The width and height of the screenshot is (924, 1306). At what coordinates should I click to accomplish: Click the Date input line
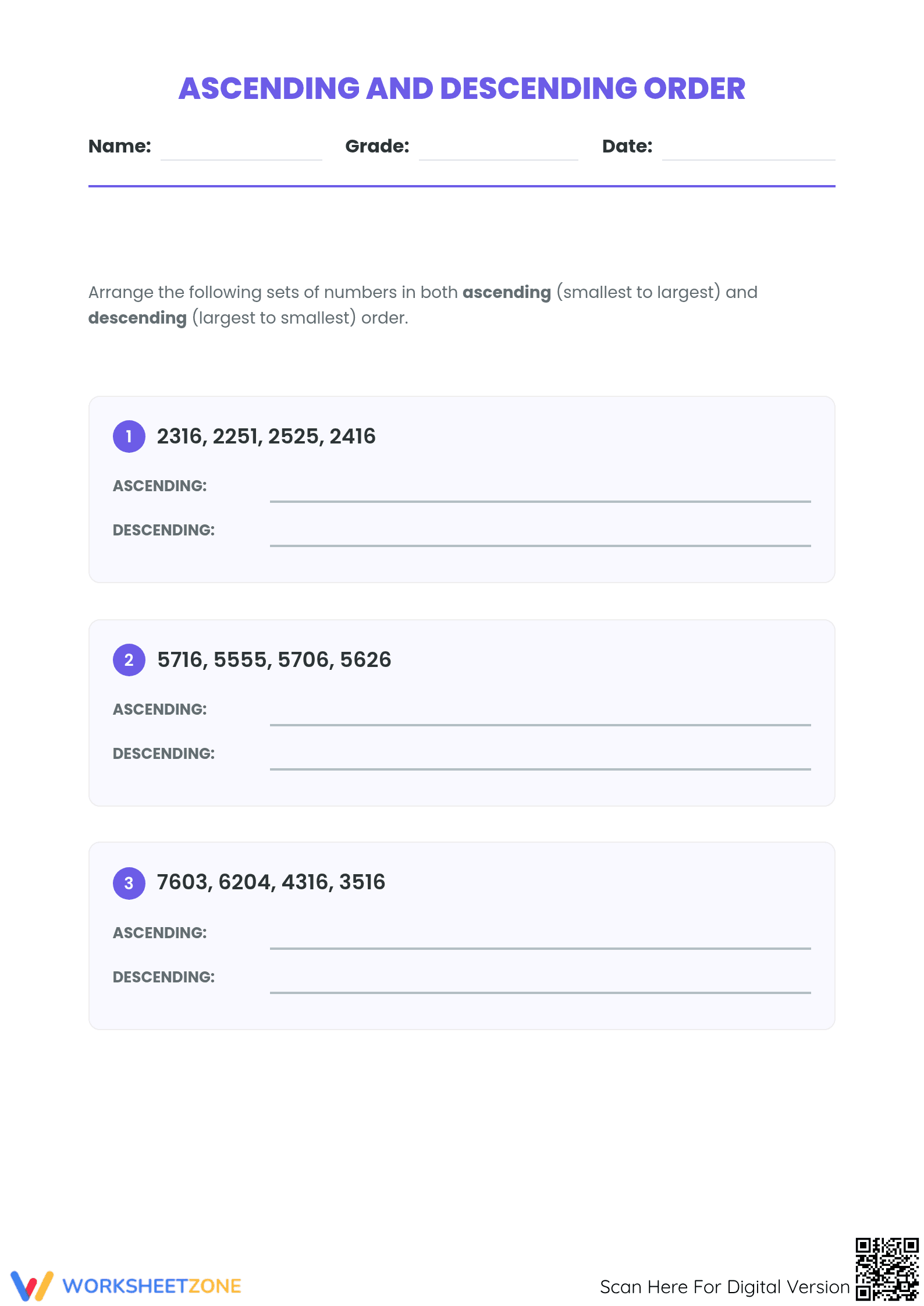tap(749, 159)
